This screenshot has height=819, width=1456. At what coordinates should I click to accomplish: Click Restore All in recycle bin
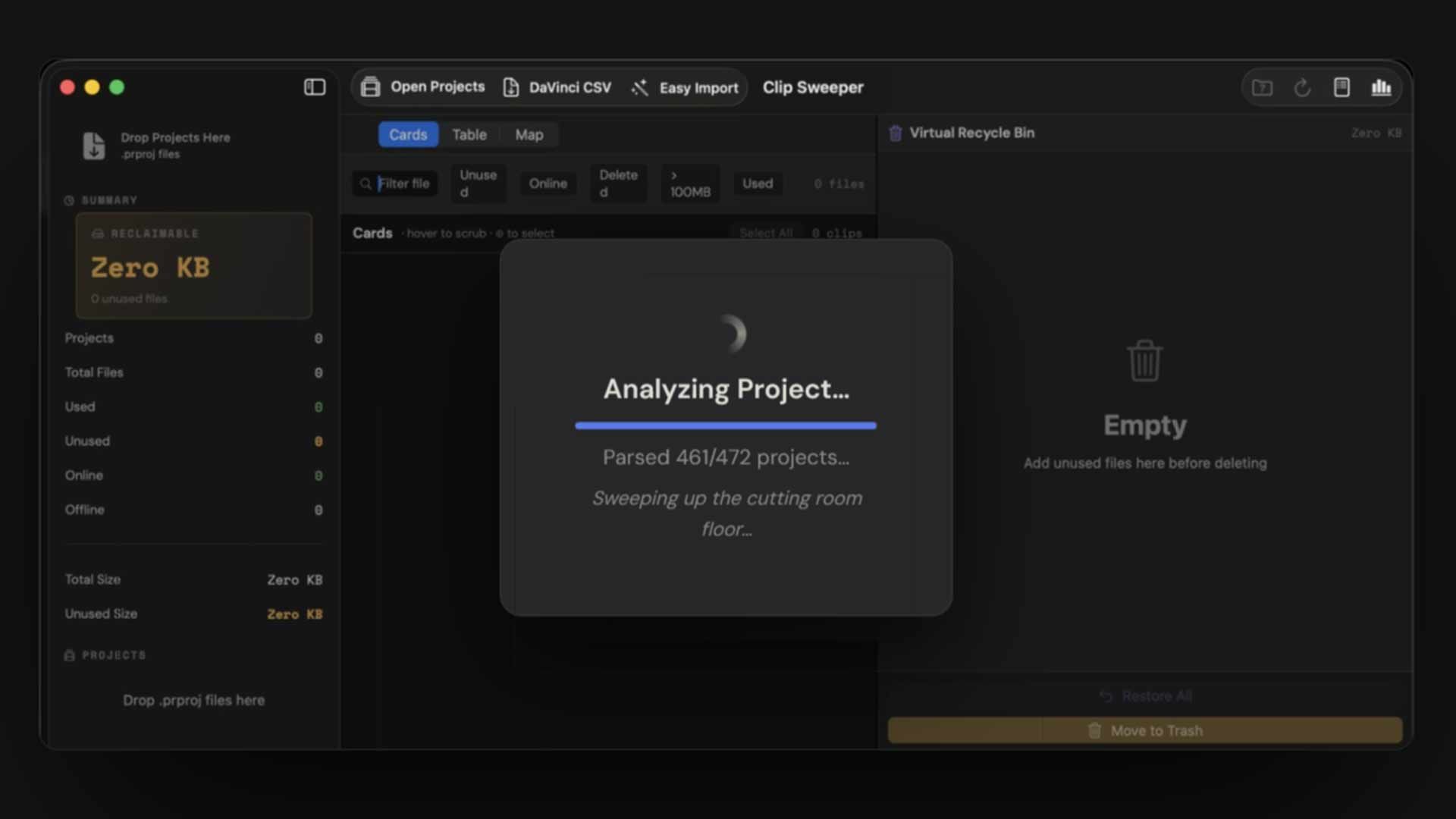tap(1145, 696)
